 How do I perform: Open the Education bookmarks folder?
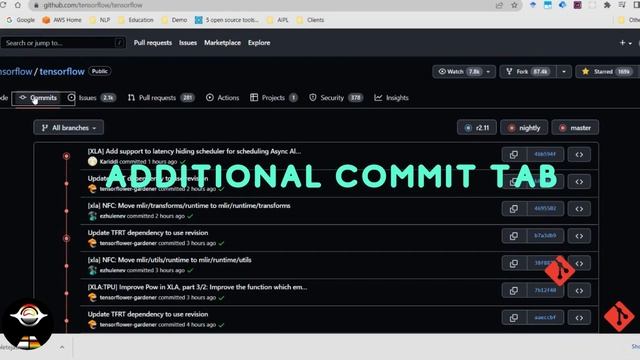[x=136, y=20]
